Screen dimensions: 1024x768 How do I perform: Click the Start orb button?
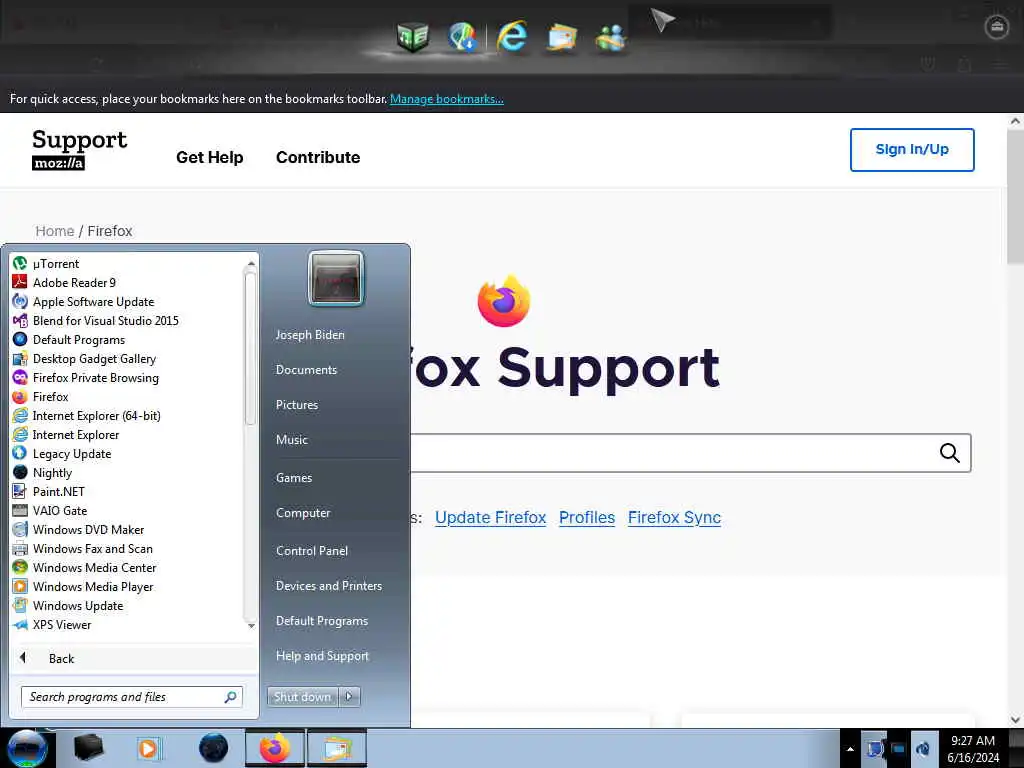point(27,748)
